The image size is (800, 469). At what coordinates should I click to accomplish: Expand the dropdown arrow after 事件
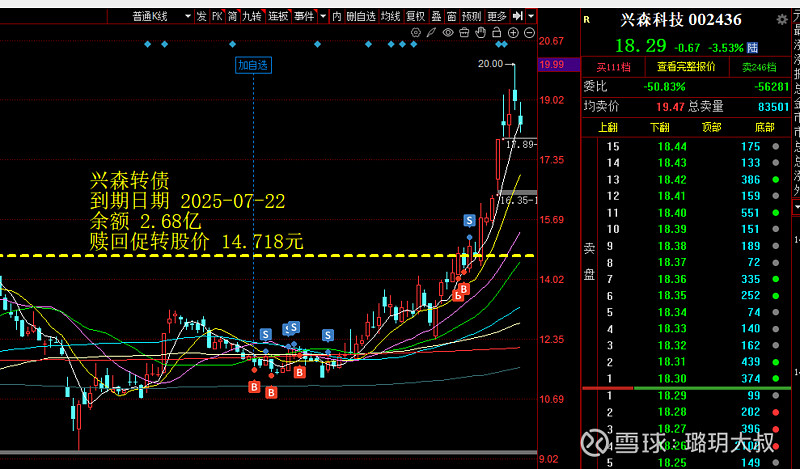click(323, 16)
